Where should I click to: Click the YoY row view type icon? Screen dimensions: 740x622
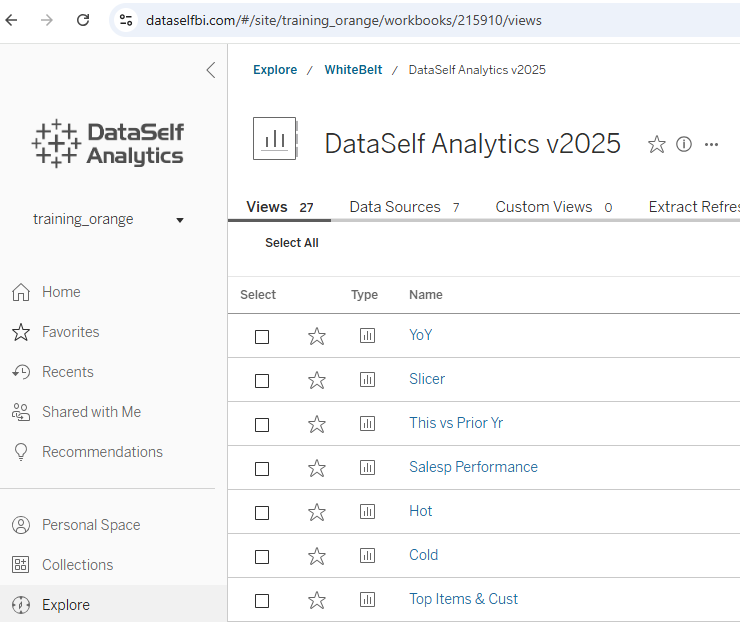pyautogui.click(x=367, y=336)
